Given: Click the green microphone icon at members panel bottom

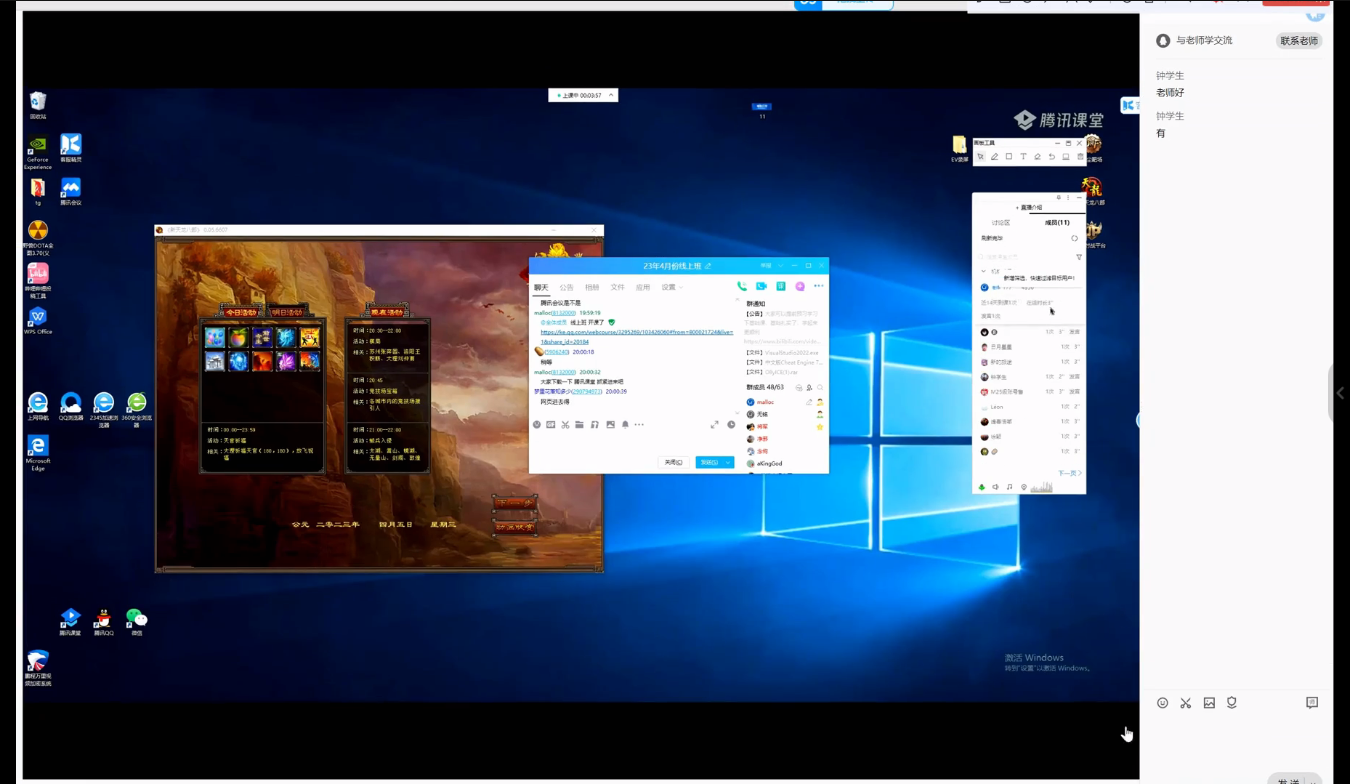Looking at the screenshot, I should click(981, 487).
